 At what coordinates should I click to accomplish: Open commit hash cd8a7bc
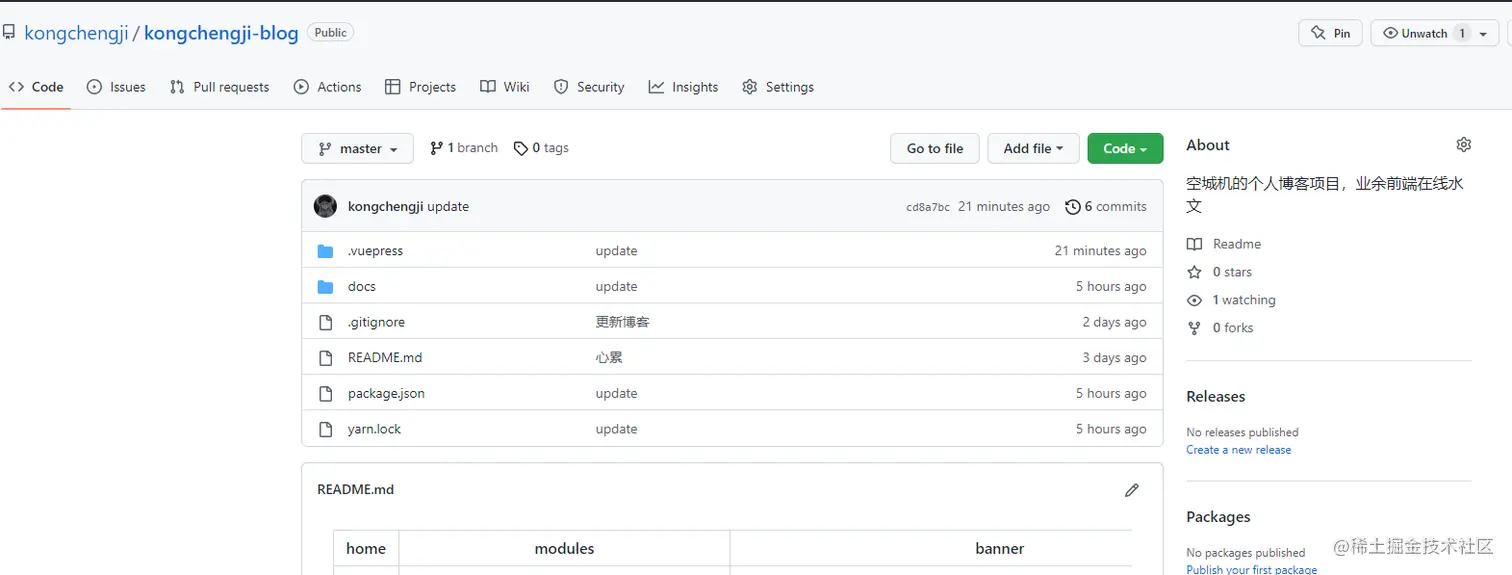(928, 207)
